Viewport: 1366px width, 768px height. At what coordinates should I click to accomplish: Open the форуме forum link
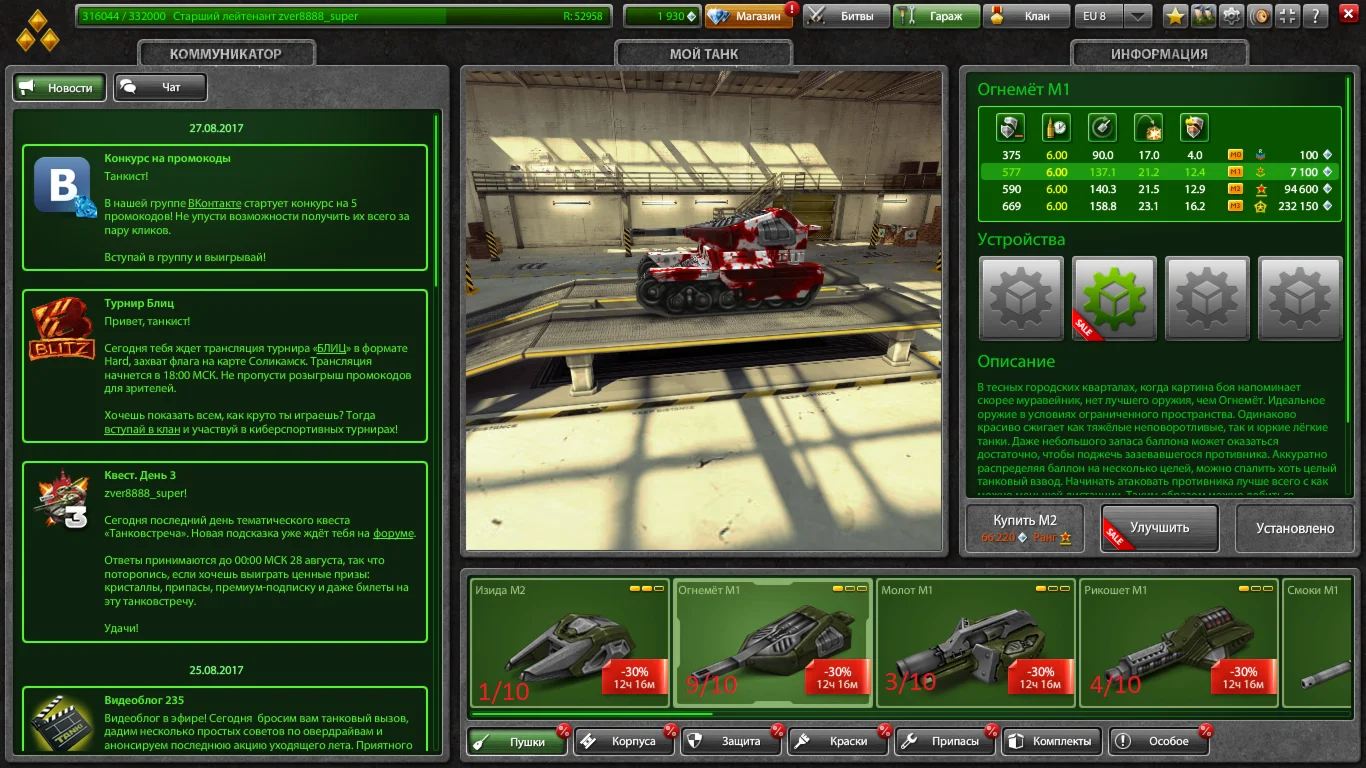(x=393, y=533)
